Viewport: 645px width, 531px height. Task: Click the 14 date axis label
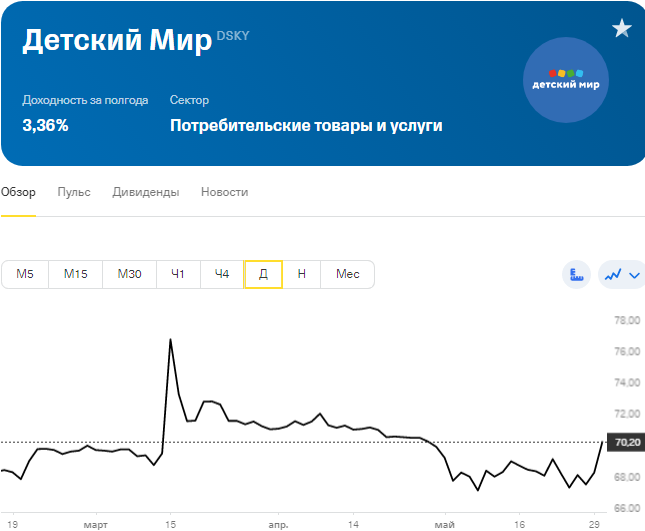[x=353, y=525]
